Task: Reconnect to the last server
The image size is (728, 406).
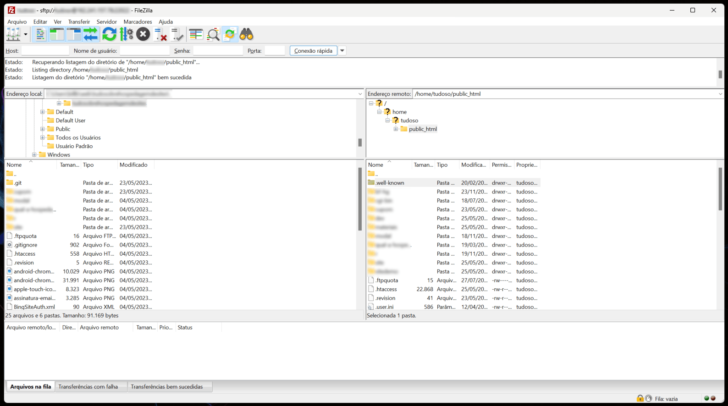Action: (177, 34)
